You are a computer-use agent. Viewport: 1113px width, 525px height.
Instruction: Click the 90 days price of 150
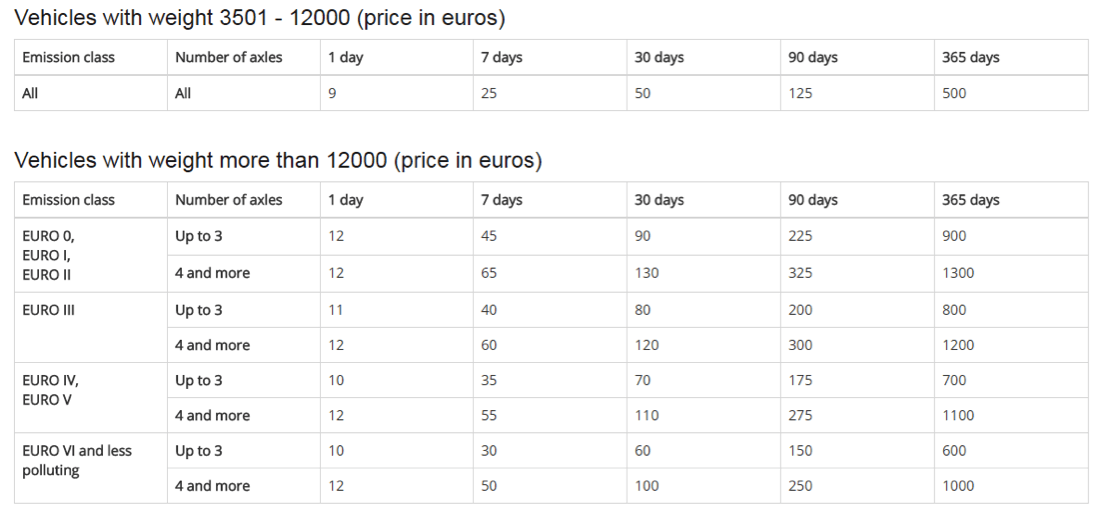(x=802, y=451)
